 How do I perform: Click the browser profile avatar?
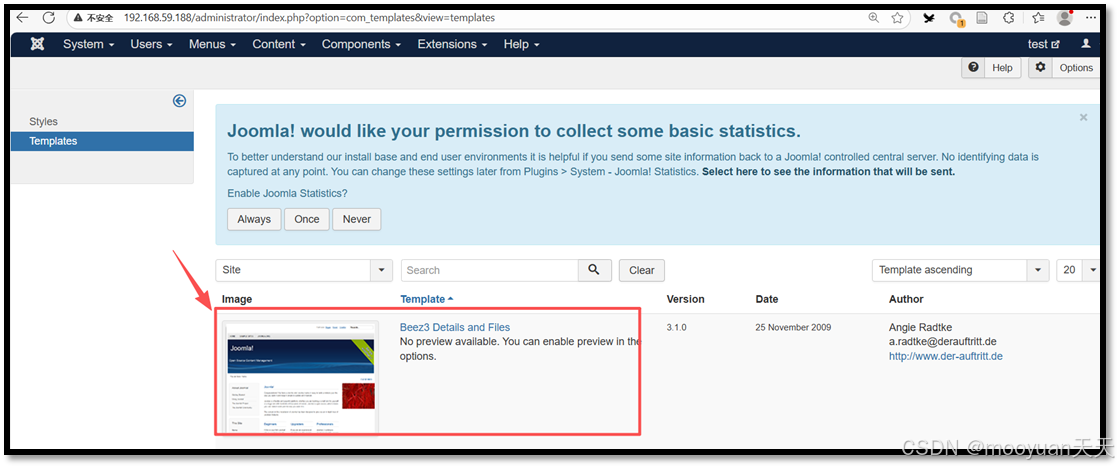pyautogui.click(x=1065, y=18)
